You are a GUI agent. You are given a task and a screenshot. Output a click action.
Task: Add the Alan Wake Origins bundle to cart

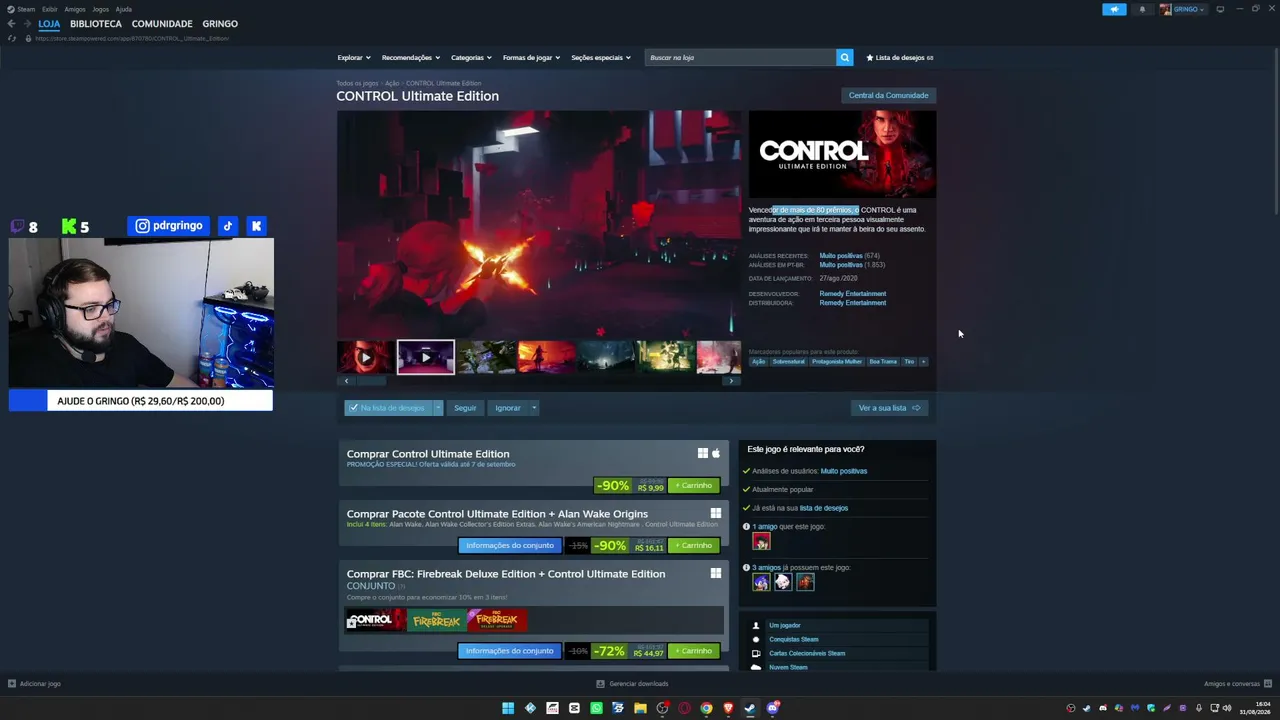point(694,546)
